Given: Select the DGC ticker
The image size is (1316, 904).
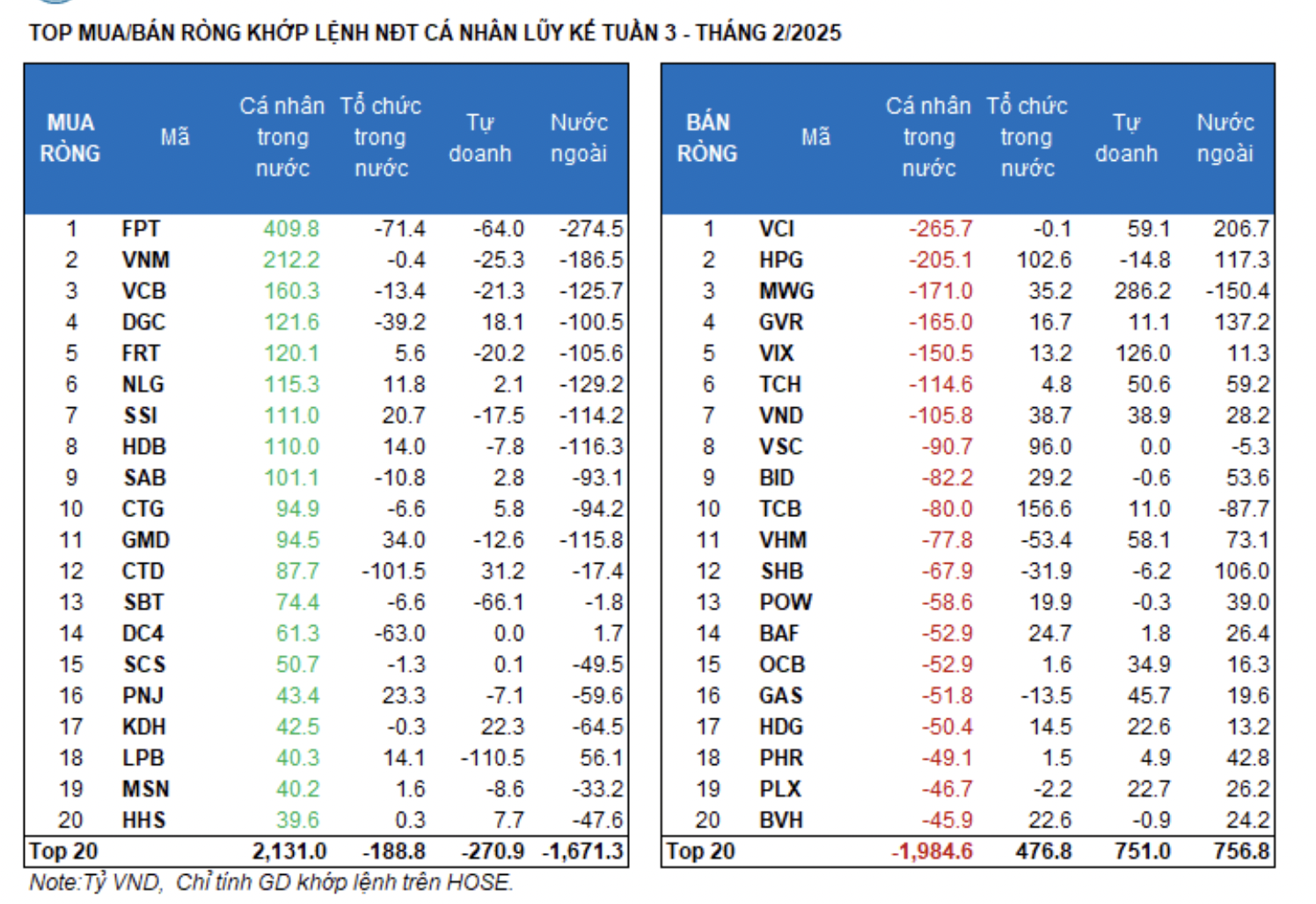Looking at the screenshot, I should pos(143,323).
